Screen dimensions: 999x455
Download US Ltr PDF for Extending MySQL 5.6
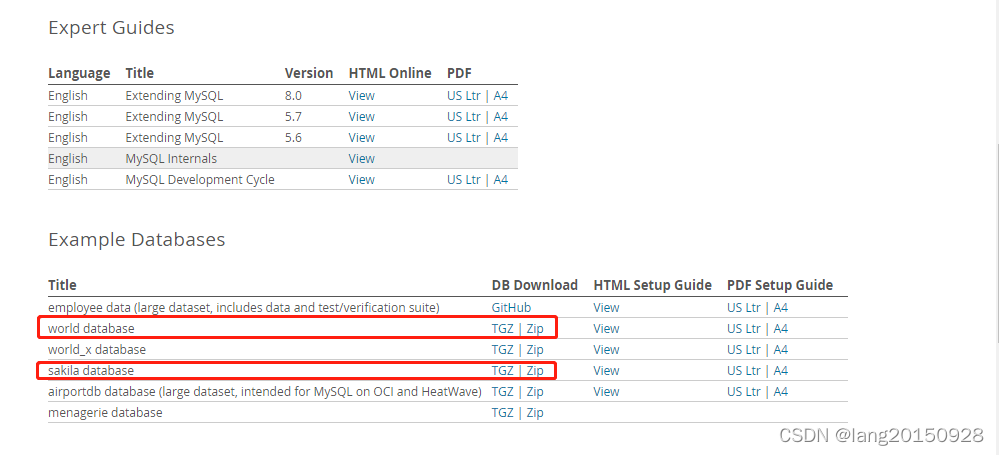tap(464, 138)
